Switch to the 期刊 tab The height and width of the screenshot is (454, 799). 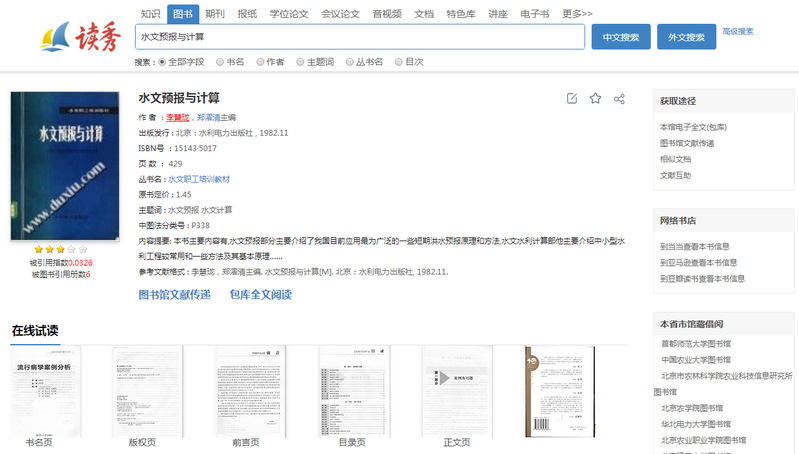click(215, 14)
